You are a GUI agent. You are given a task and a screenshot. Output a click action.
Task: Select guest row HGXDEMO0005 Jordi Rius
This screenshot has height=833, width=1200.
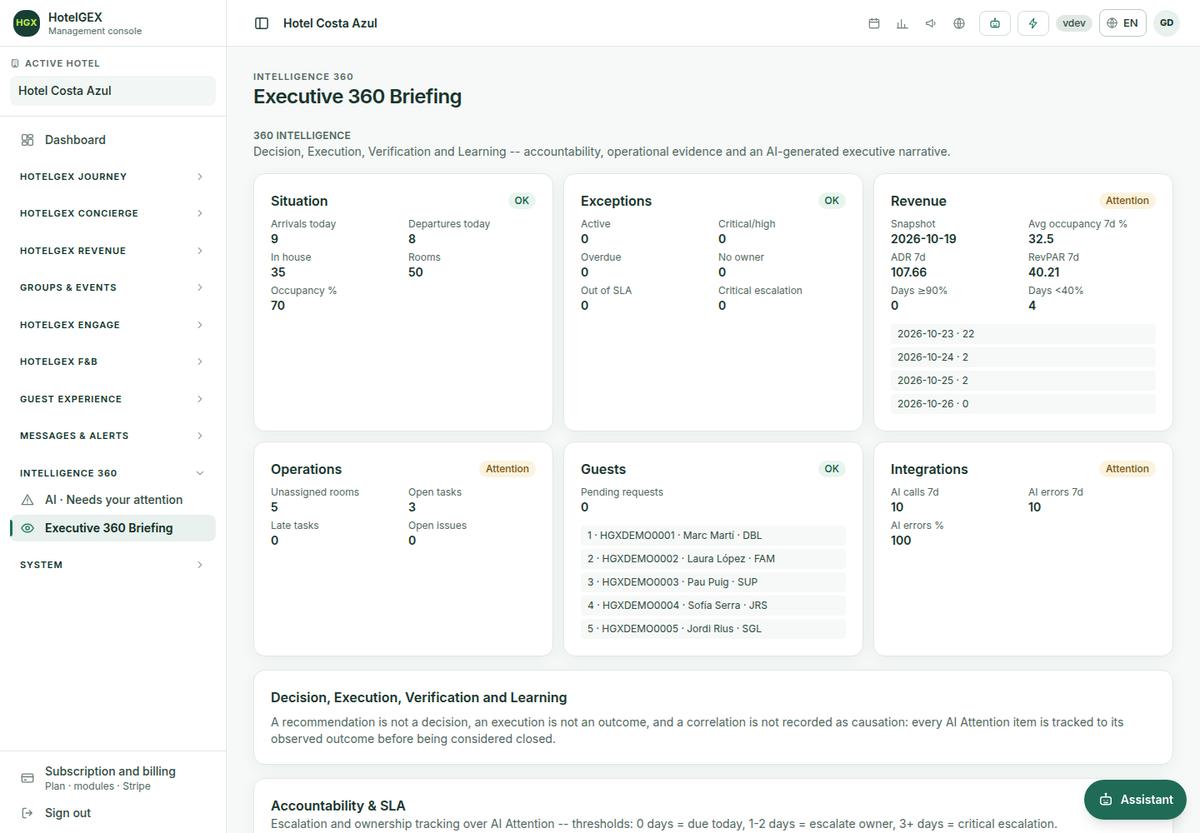coord(713,629)
